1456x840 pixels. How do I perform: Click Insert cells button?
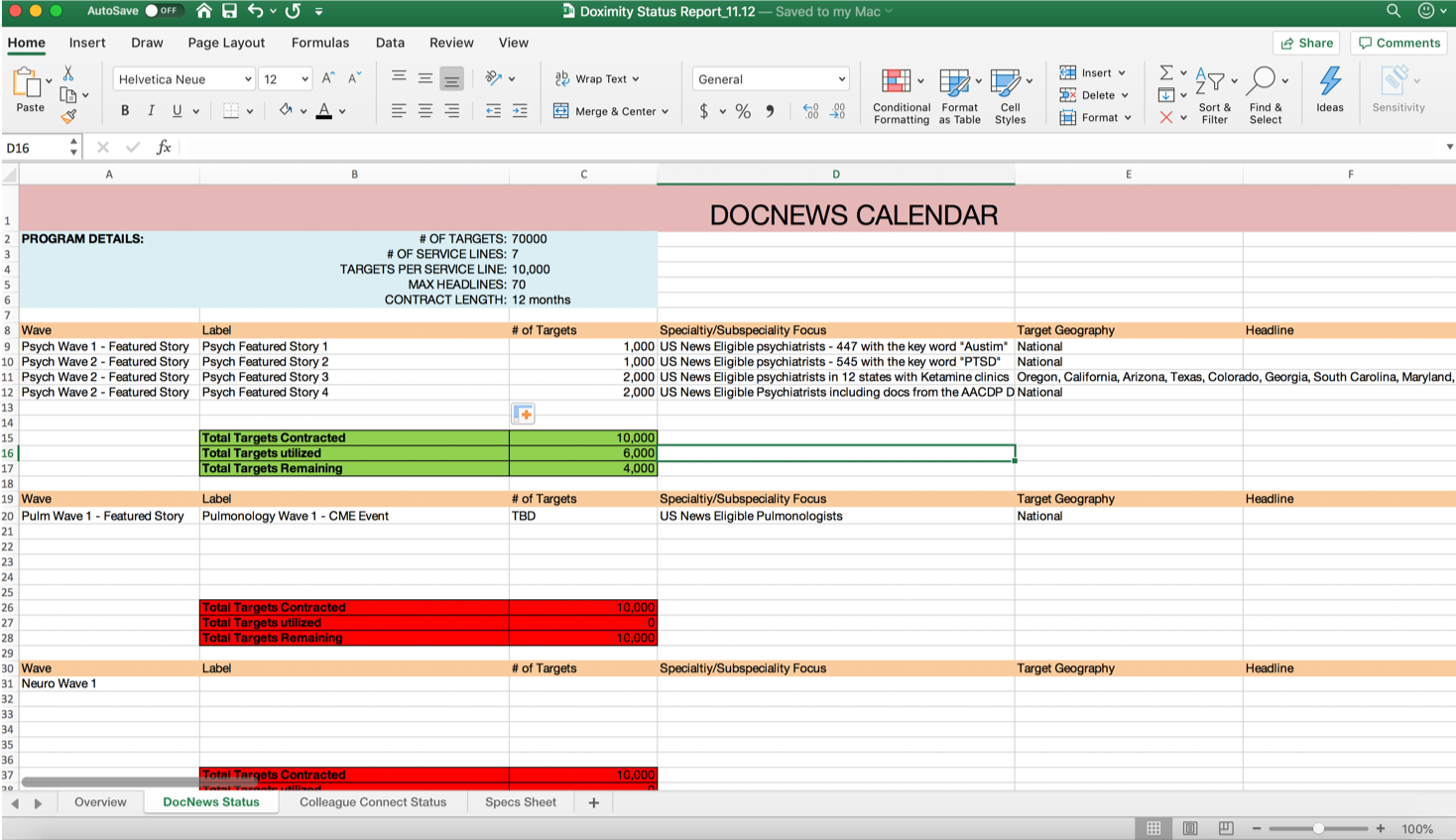[x=1093, y=72]
